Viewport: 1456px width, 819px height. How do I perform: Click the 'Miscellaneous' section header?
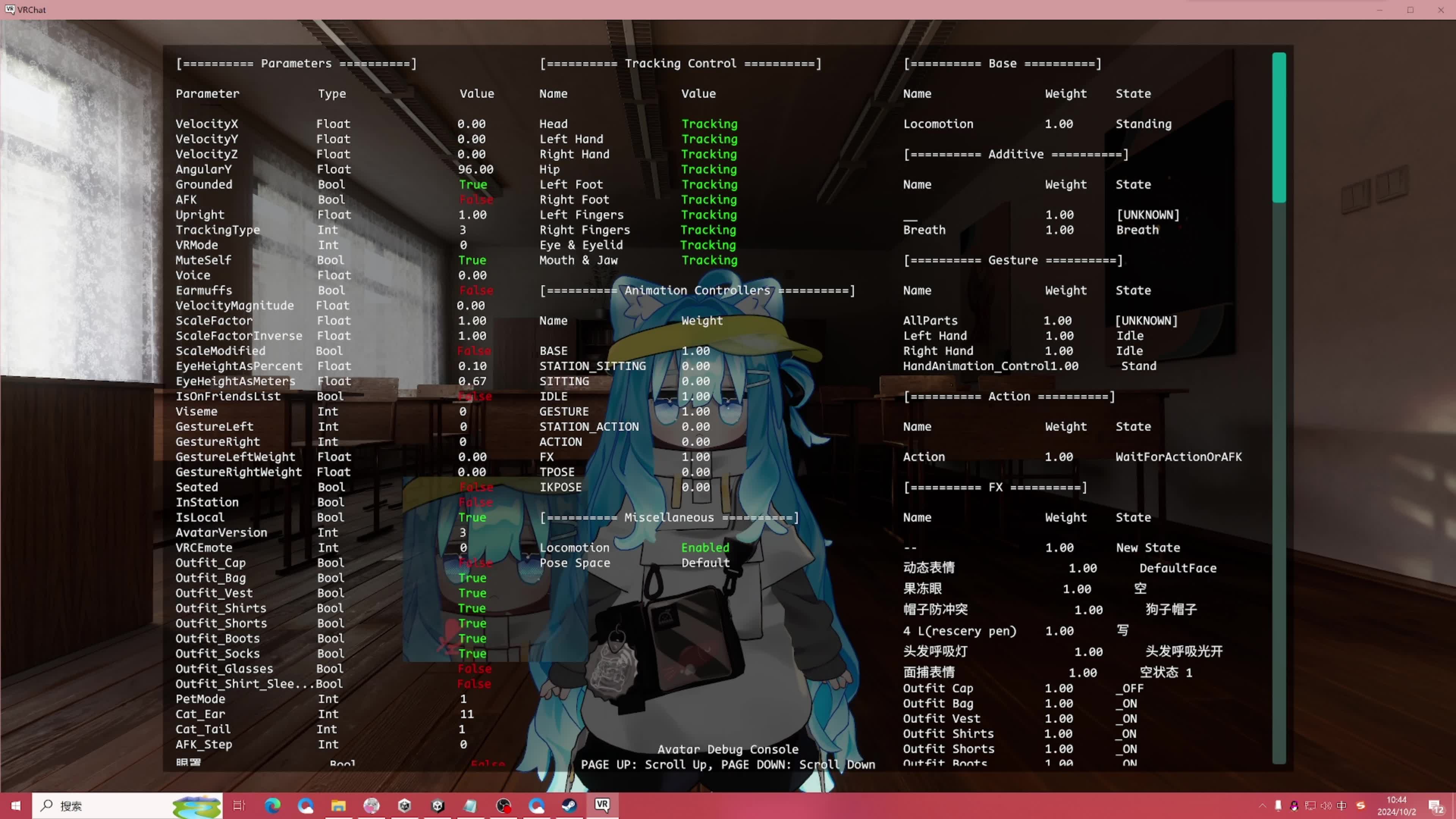point(669,517)
